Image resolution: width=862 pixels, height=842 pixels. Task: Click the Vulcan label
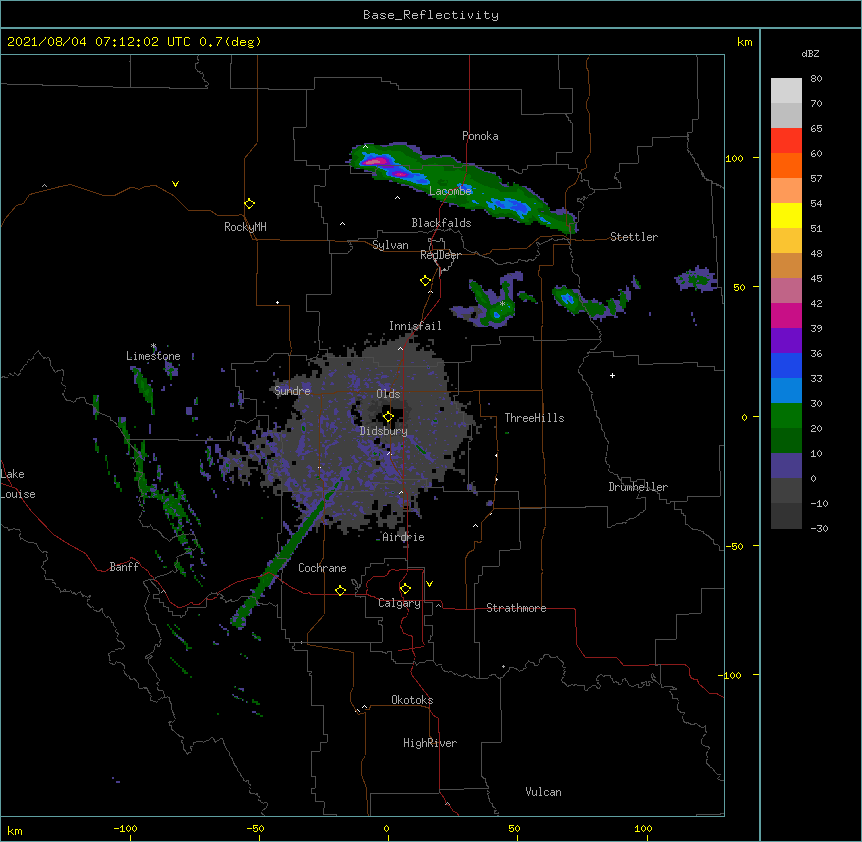pyautogui.click(x=543, y=792)
